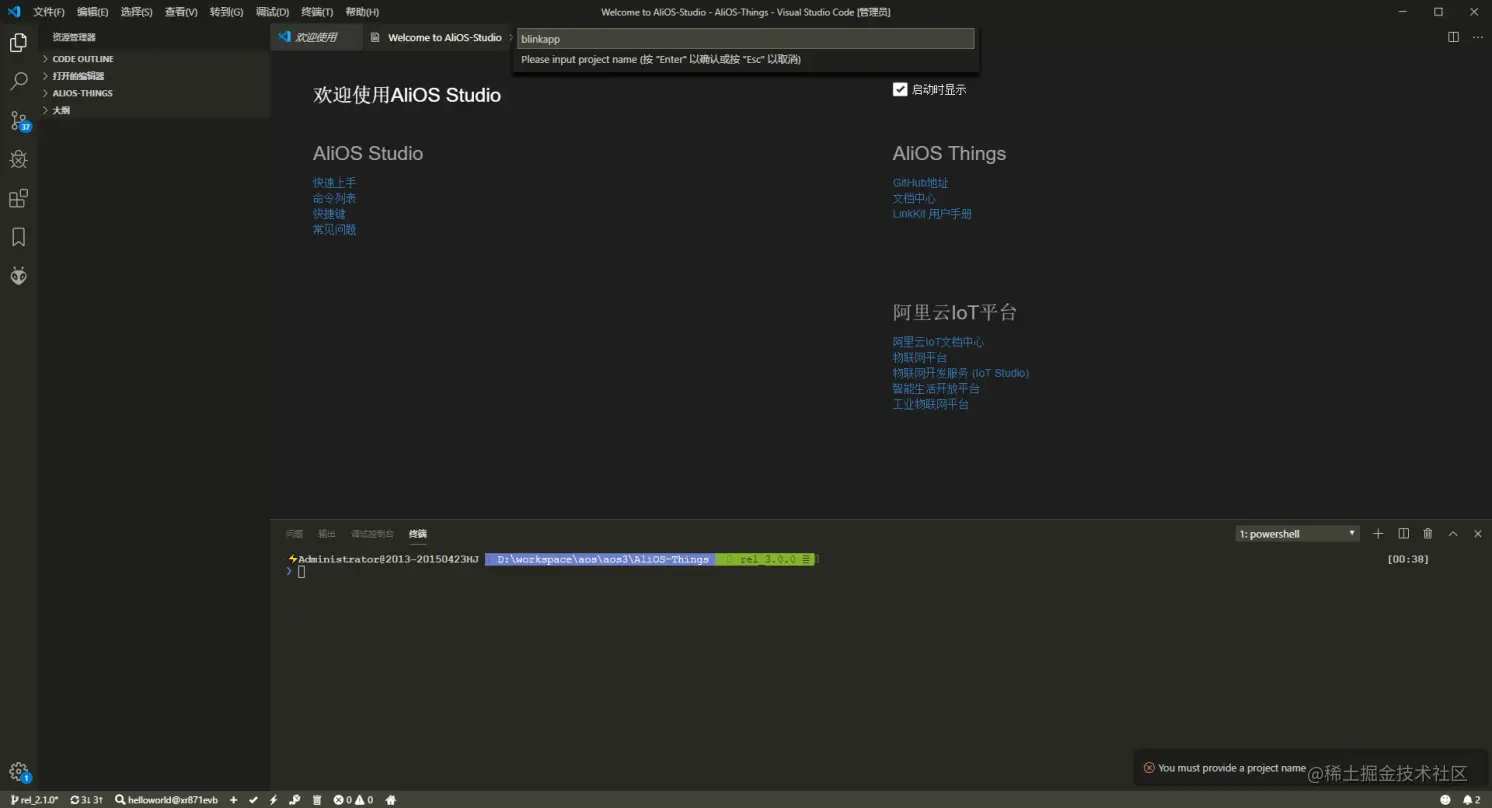Click the rel_2.1.0 git branch indicator
The height and width of the screenshot is (808, 1492).
[35, 800]
